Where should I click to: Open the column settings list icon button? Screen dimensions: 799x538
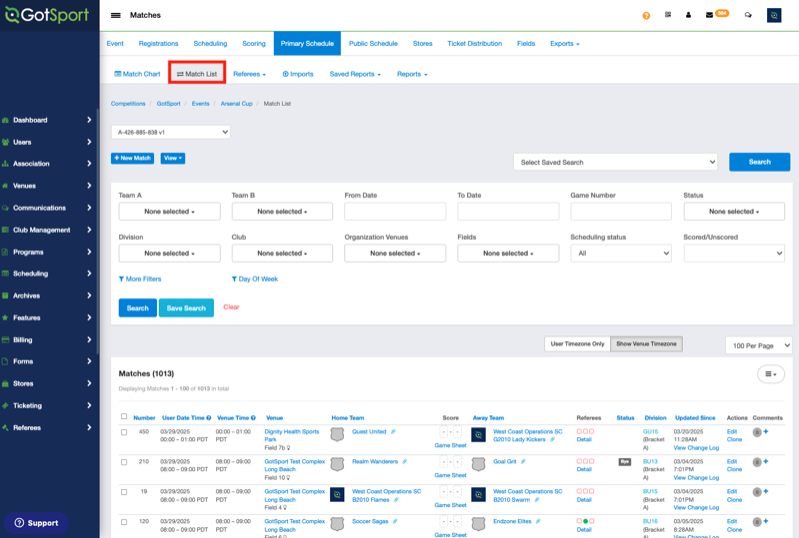tap(770, 374)
